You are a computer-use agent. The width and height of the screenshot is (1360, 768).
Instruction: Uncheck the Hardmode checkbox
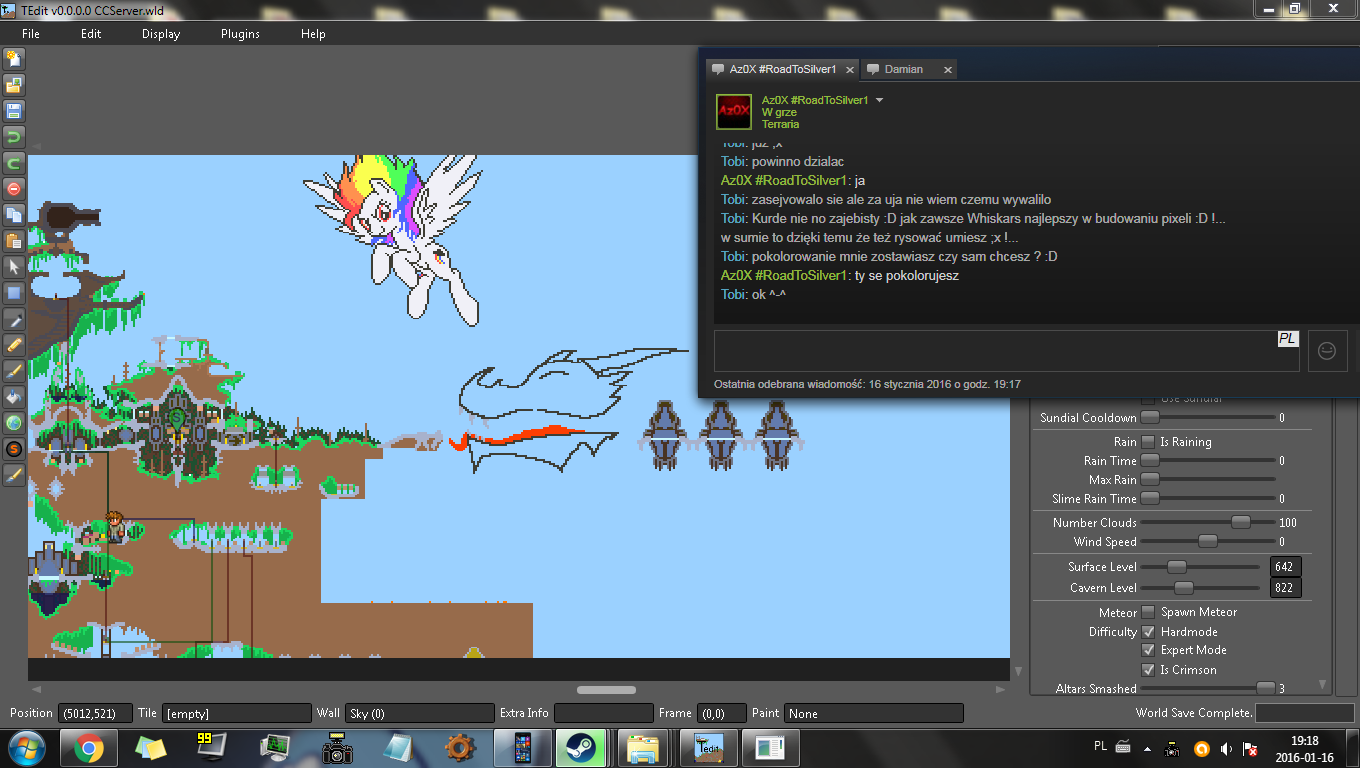pyautogui.click(x=1149, y=632)
